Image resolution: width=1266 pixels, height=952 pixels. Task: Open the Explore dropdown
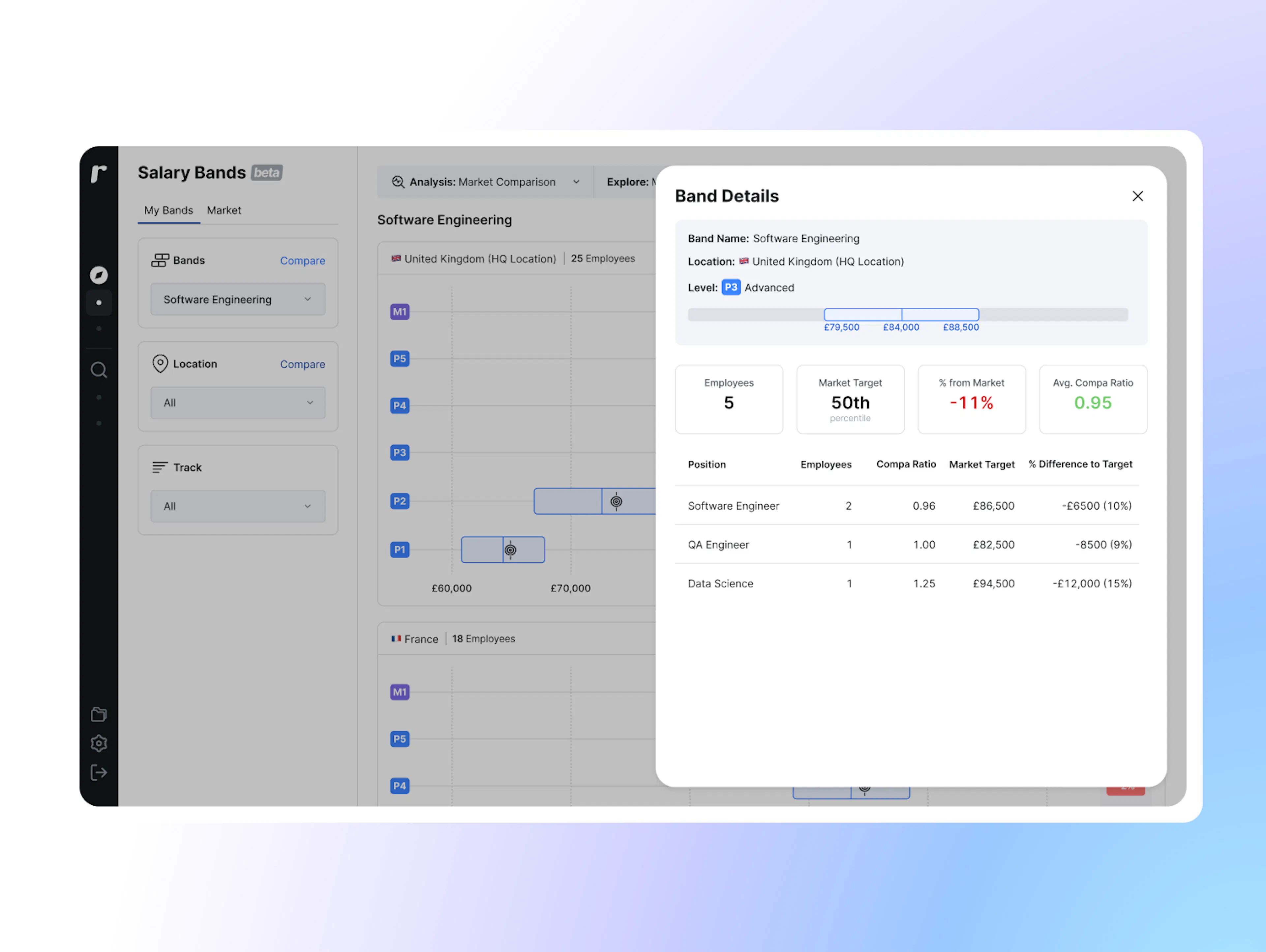[625, 182]
